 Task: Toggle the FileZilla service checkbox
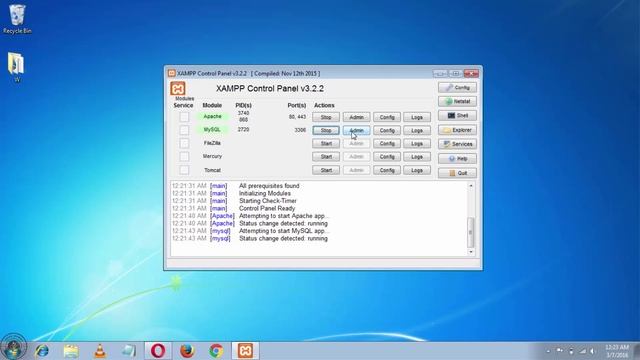click(184, 143)
